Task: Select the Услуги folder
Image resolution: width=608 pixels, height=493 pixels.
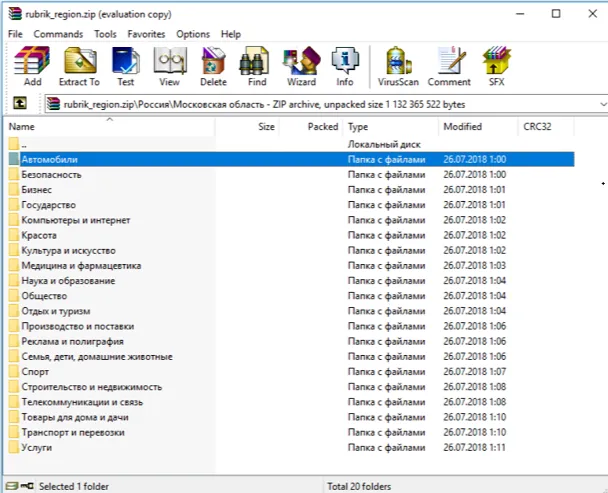Action: [39, 448]
